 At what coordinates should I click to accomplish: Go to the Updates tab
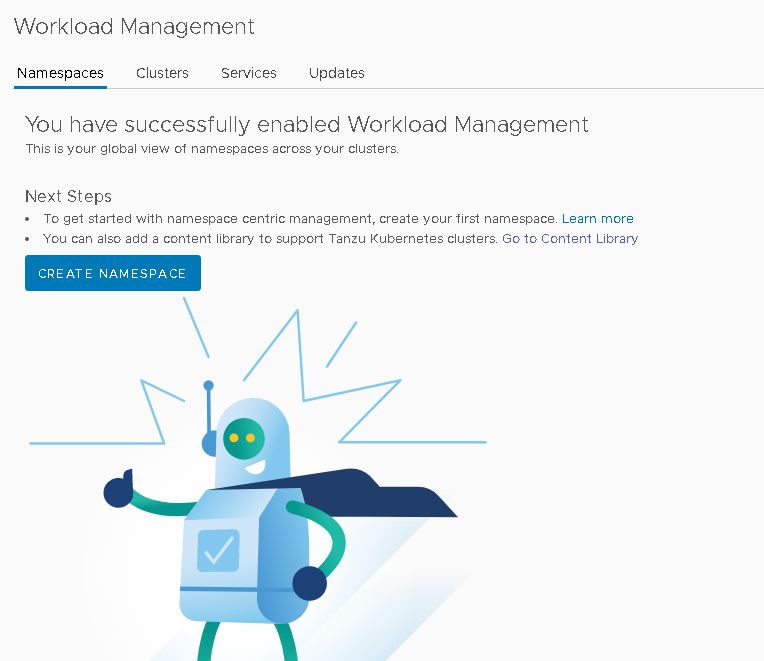click(336, 73)
